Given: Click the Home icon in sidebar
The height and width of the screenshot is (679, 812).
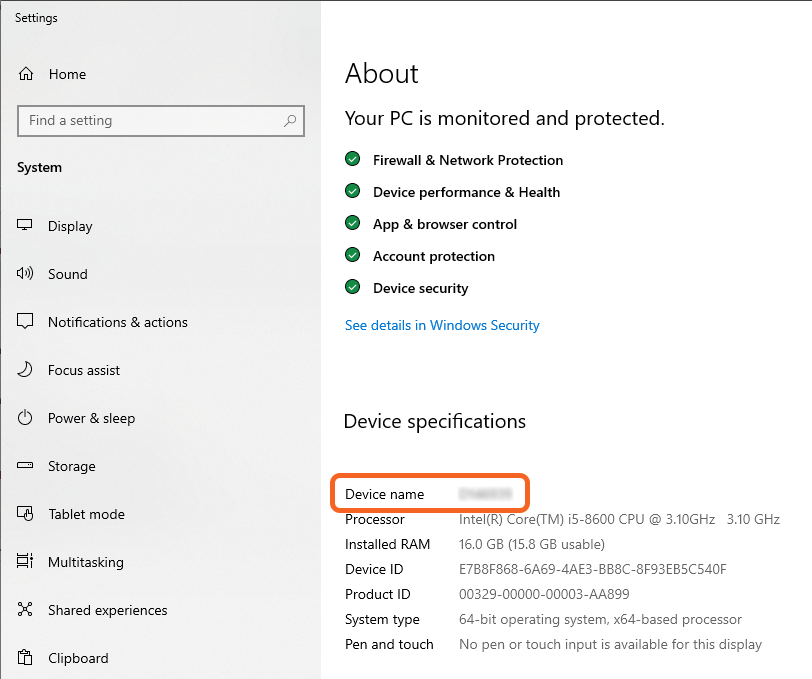Looking at the screenshot, I should [26, 74].
